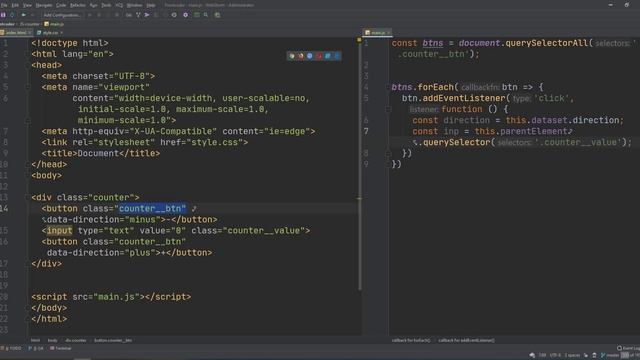Click the Search Everywhere magnifier icon

coord(206,15)
